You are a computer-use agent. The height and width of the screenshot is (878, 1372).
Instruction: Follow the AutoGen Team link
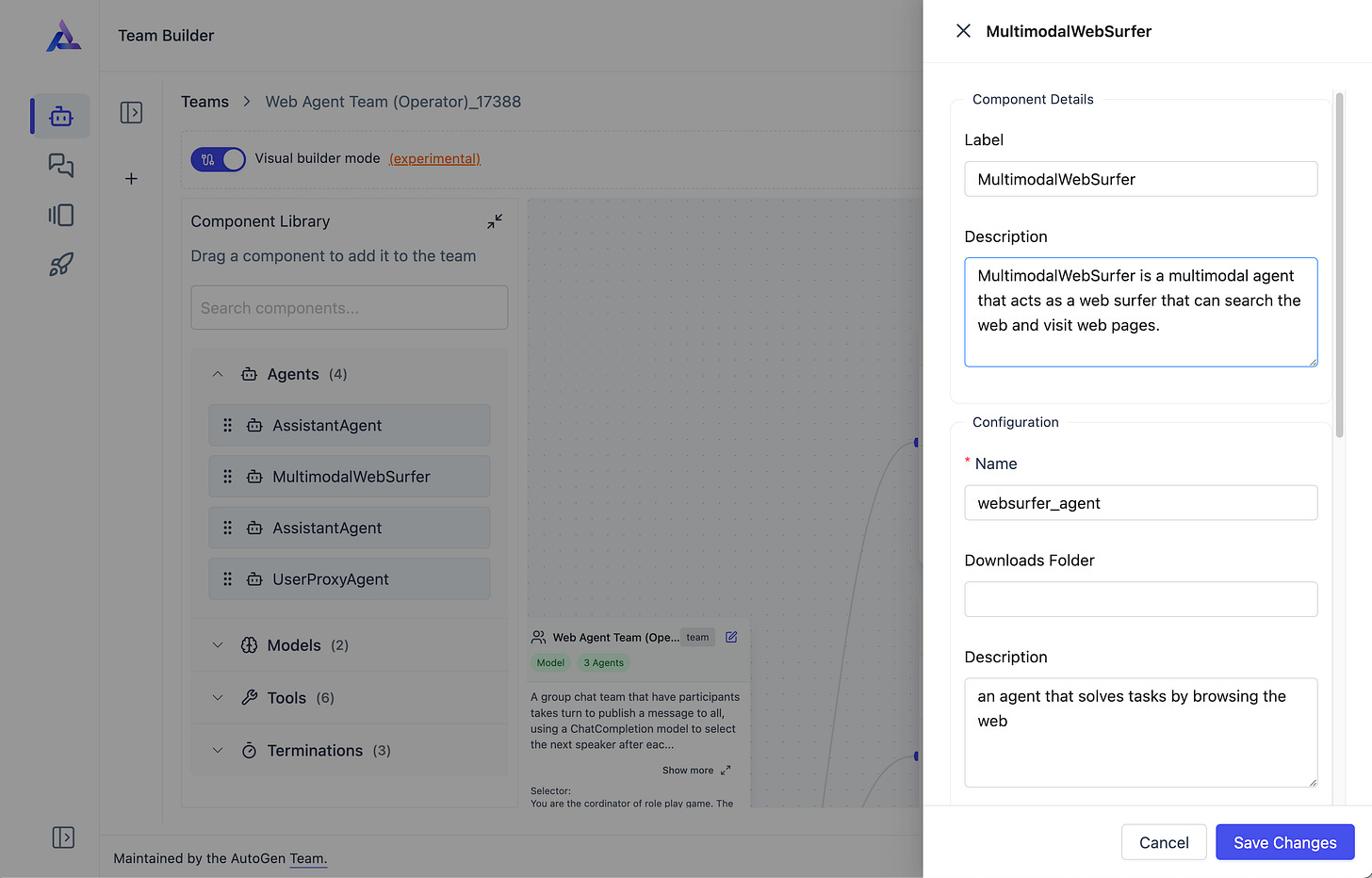[308, 858]
